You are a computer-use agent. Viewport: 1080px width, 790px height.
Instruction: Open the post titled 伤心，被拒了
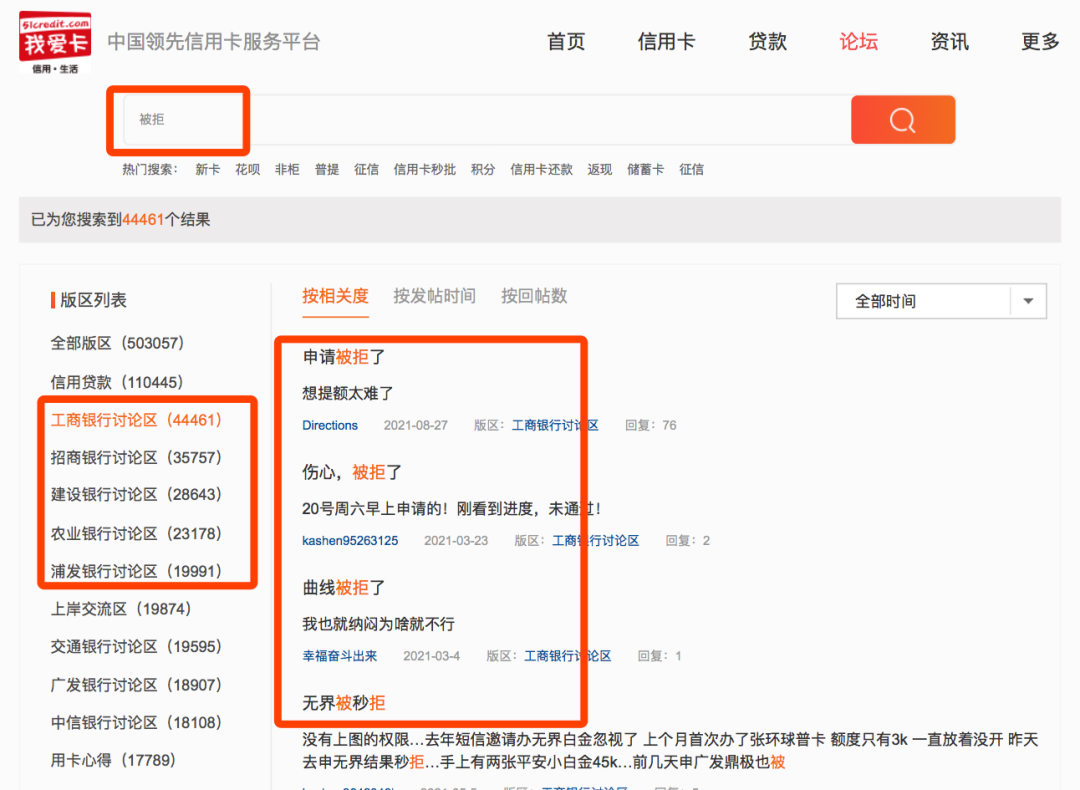click(x=352, y=472)
